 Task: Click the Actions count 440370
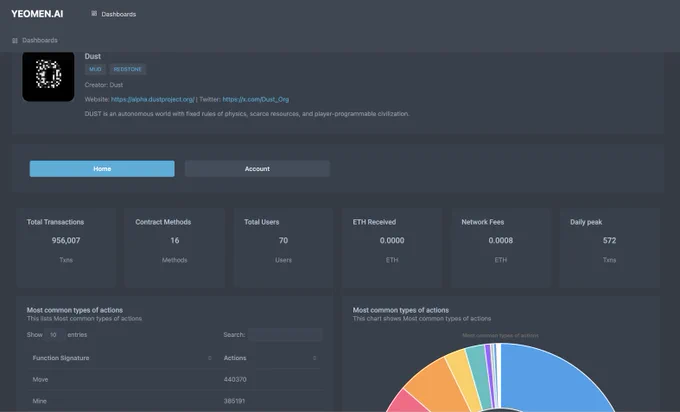pos(235,379)
